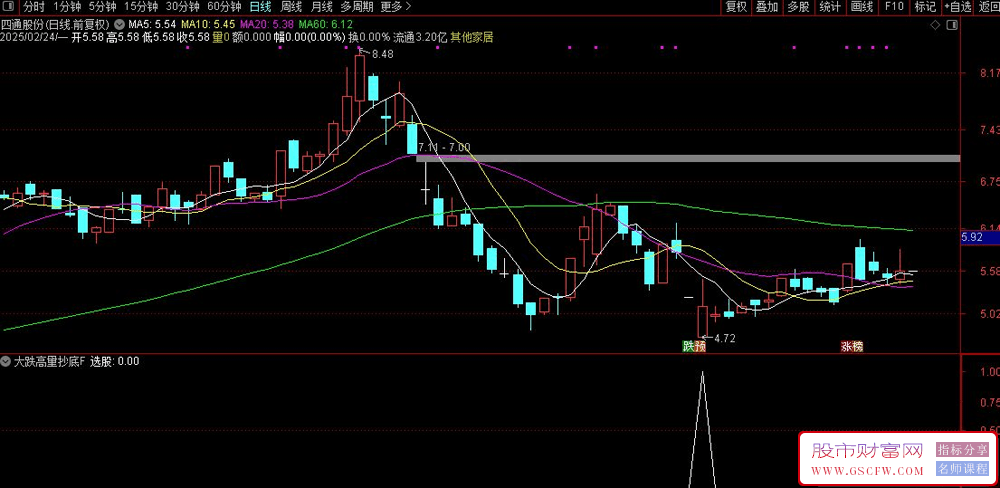Click the 叠加 overlay button
Image resolution: width=1000 pixels, height=488 pixels.
pyautogui.click(x=767, y=7)
